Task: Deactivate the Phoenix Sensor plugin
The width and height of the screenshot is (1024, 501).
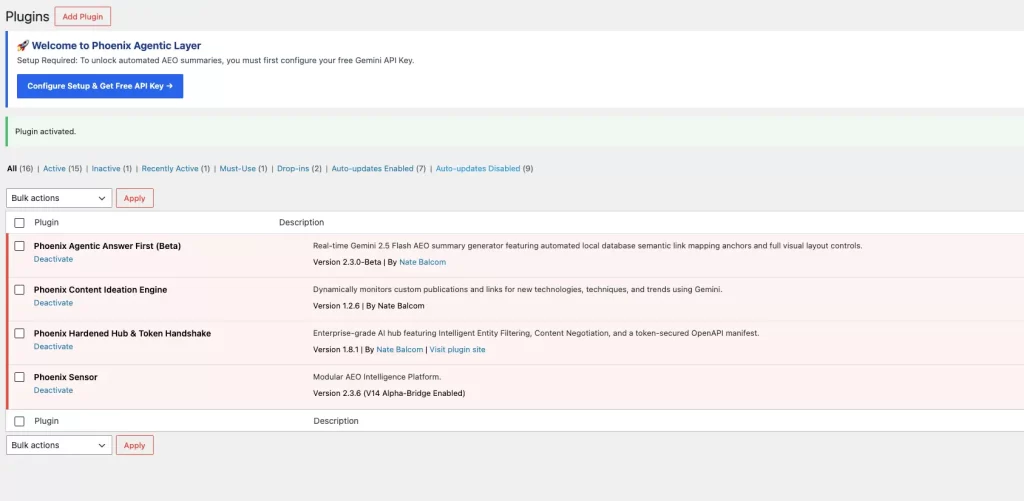Action: pos(54,391)
